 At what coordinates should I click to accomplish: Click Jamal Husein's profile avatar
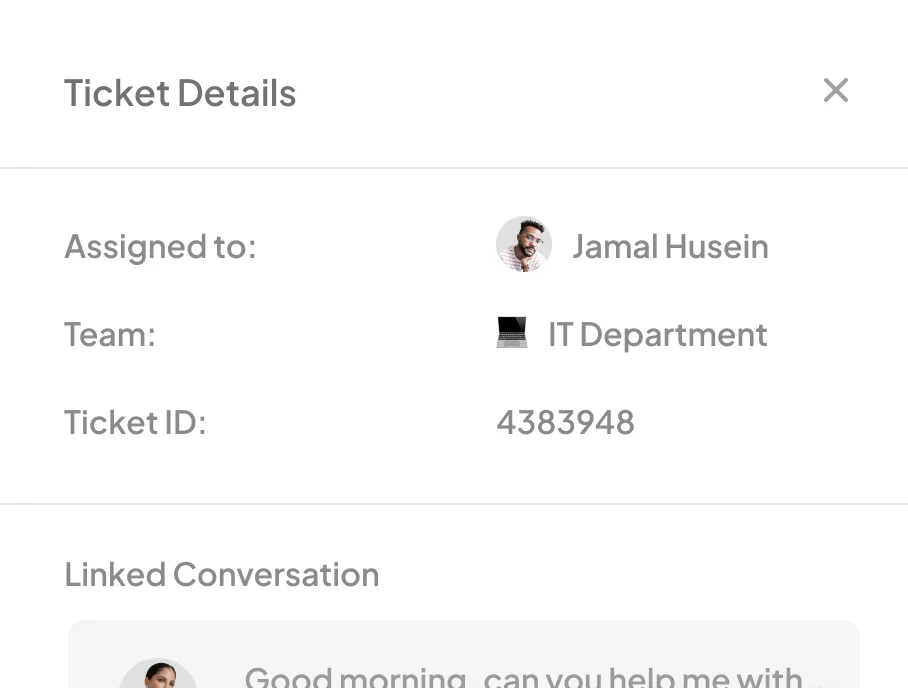point(524,245)
